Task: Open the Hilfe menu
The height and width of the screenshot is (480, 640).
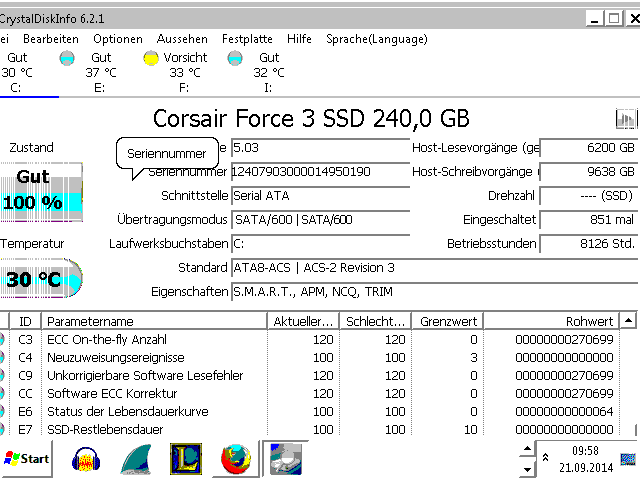Action: (299, 39)
